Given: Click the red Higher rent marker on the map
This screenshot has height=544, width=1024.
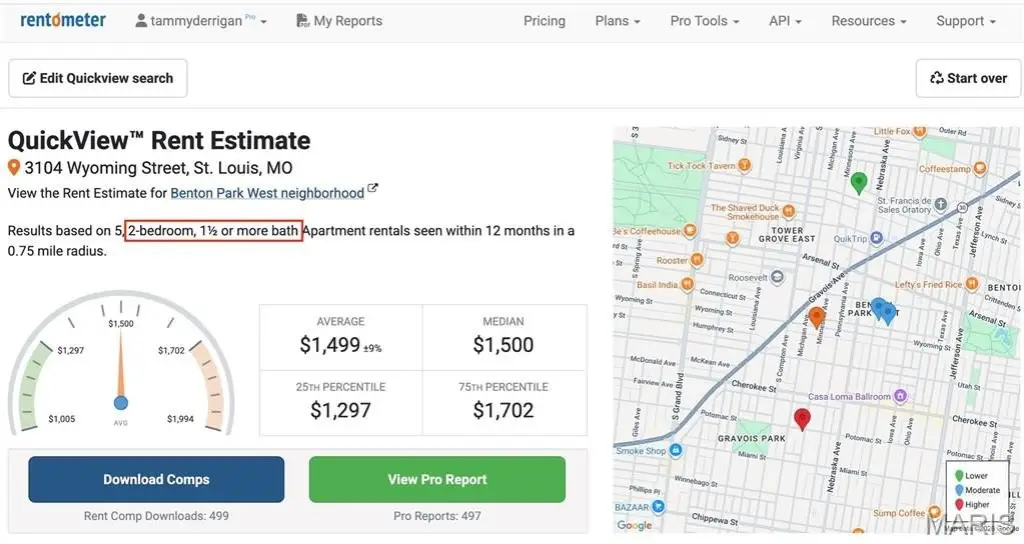Looking at the screenshot, I should 802,419.
